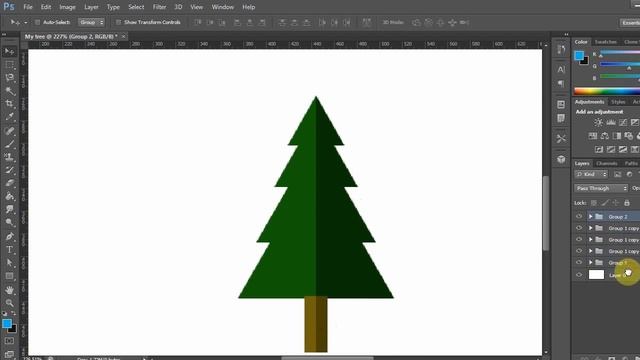Switch to the Styles tab

618,102
